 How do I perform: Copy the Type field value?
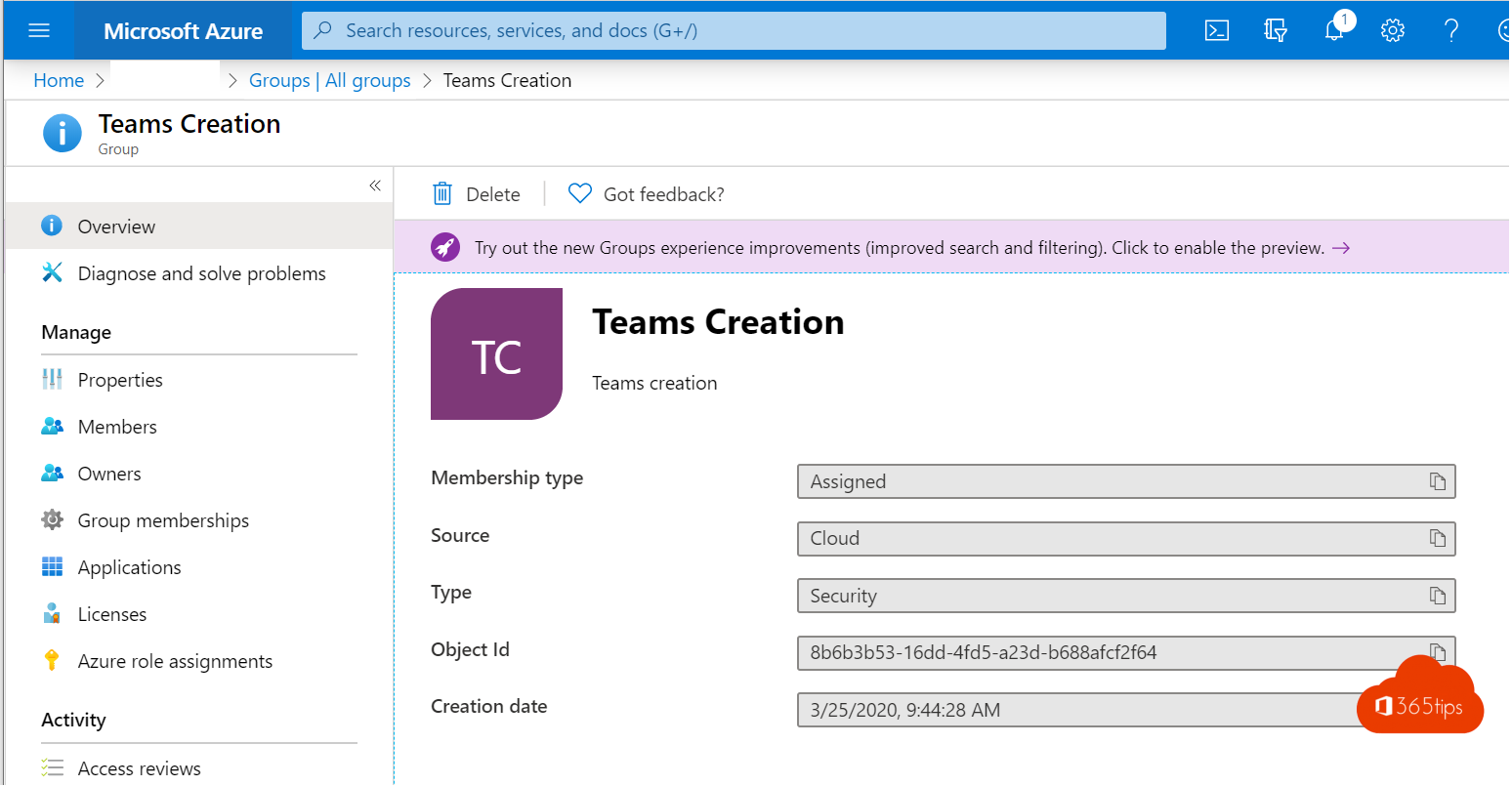(1438, 596)
